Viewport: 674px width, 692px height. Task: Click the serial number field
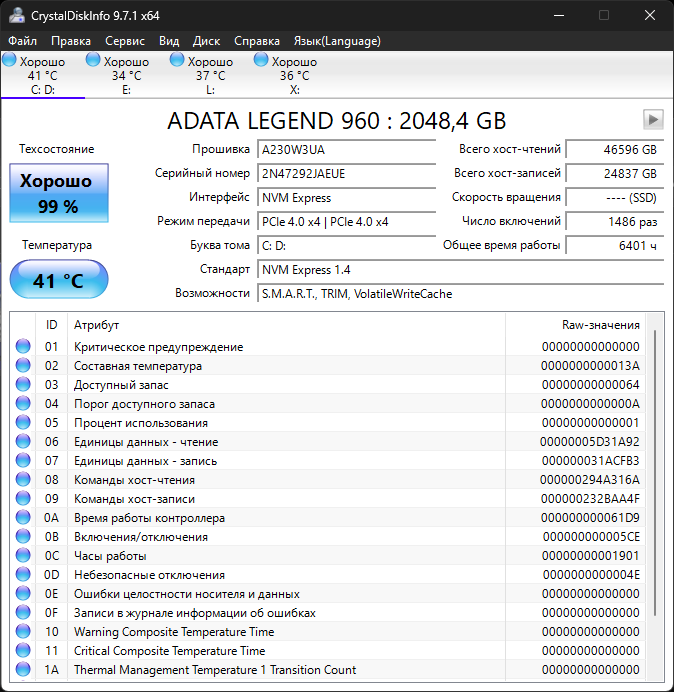332,173
